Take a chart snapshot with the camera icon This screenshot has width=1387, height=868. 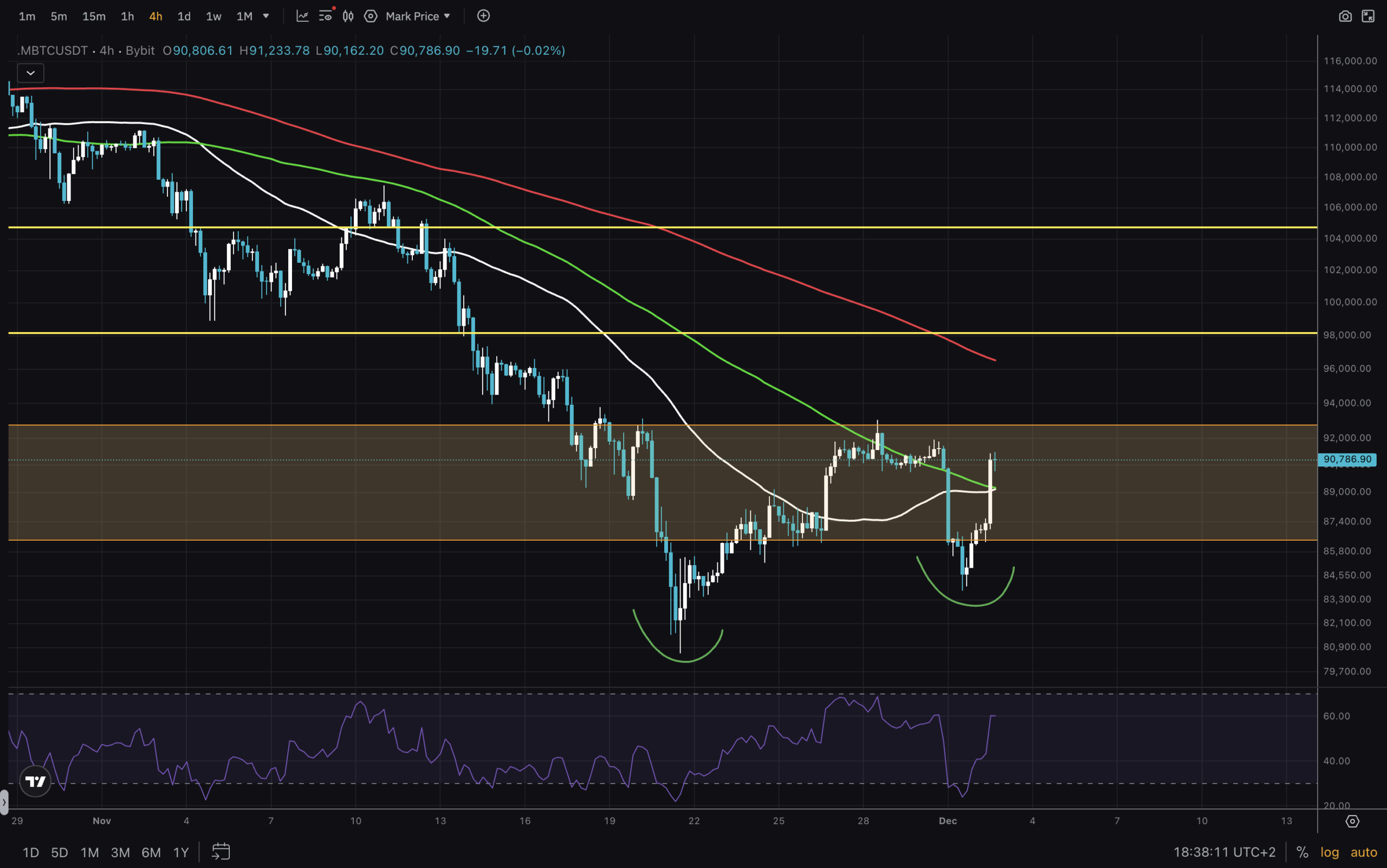[1345, 16]
